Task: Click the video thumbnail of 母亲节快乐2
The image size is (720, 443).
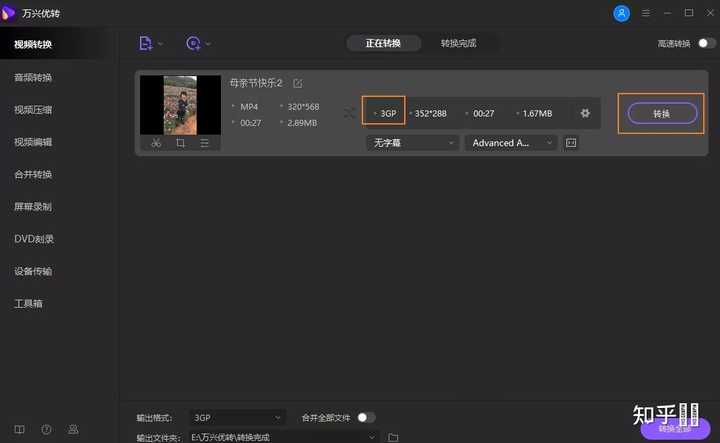Action: (180, 105)
